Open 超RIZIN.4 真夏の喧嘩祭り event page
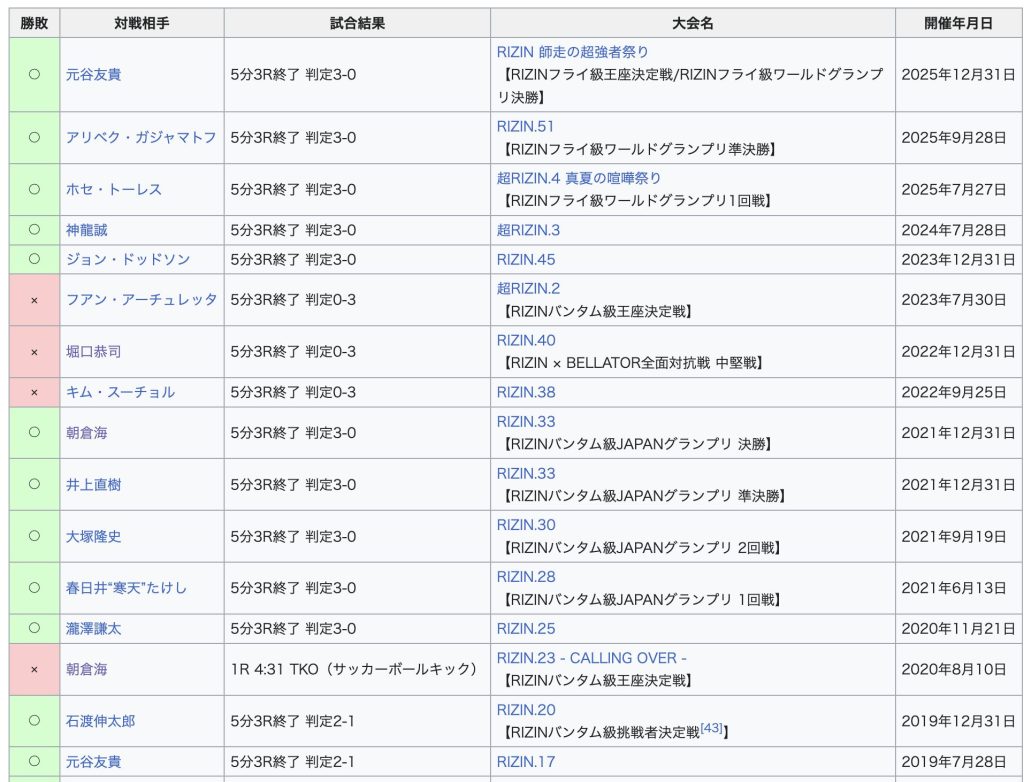The image size is (1024, 782). [x=578, y=178]
